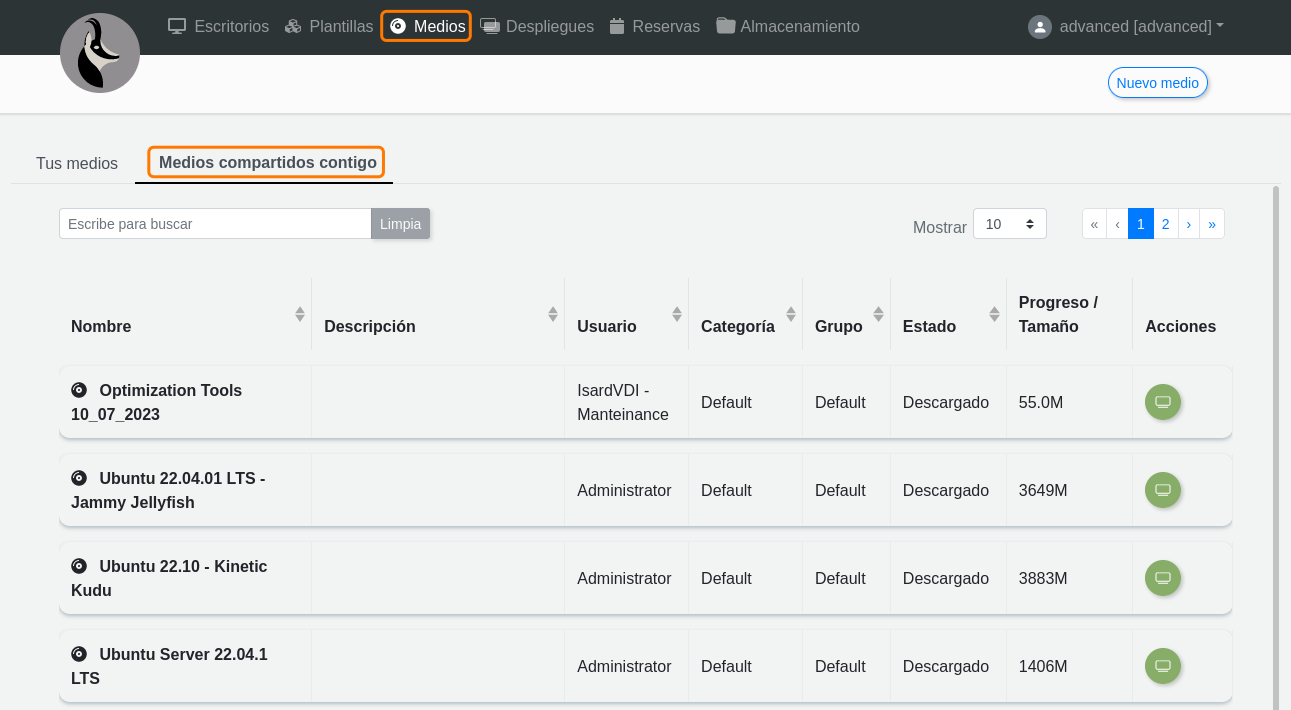Create desktop from Ubuntu Server 22.04.1 LTS
Screen dimensions: 1291x710
click(1162, 666)
